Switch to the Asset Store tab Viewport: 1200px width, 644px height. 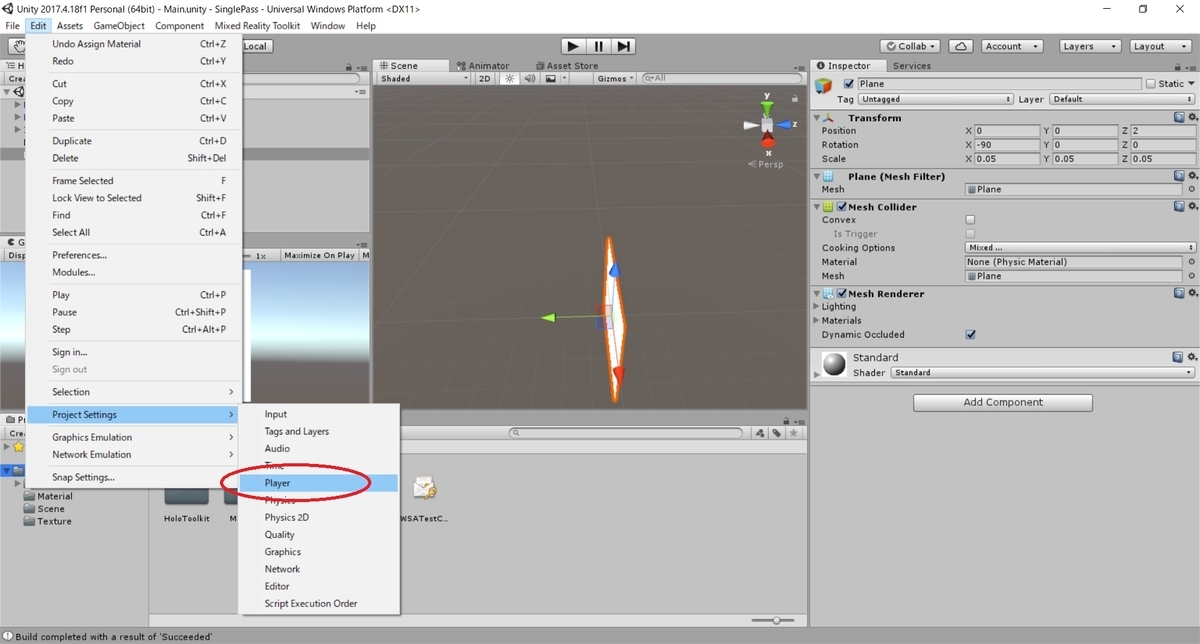[565, 66]
